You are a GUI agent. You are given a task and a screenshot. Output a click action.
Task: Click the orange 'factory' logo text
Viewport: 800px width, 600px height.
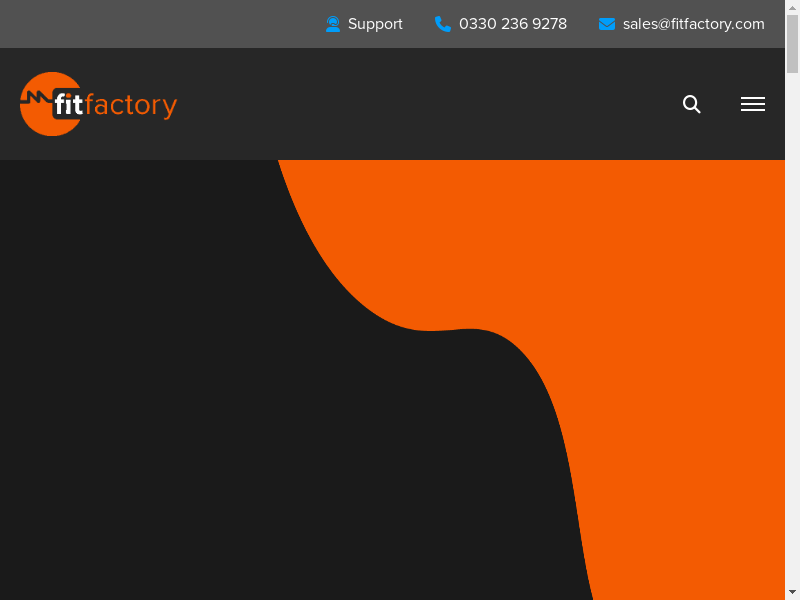[x=131, y=105]
